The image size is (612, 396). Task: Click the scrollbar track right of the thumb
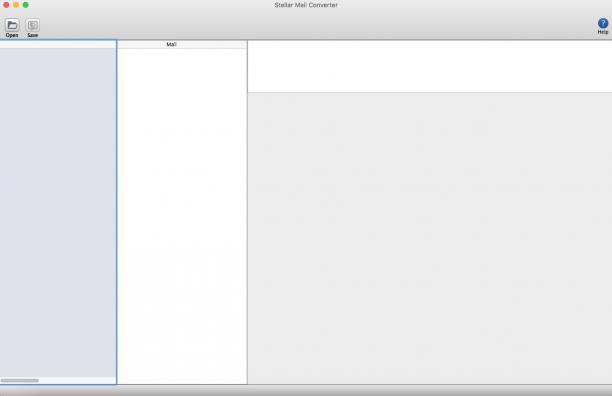[77, 380]
